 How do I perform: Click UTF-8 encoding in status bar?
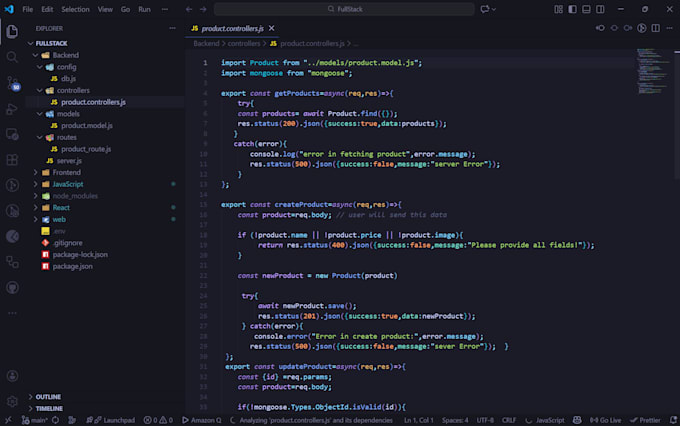[x=485, y=420]
